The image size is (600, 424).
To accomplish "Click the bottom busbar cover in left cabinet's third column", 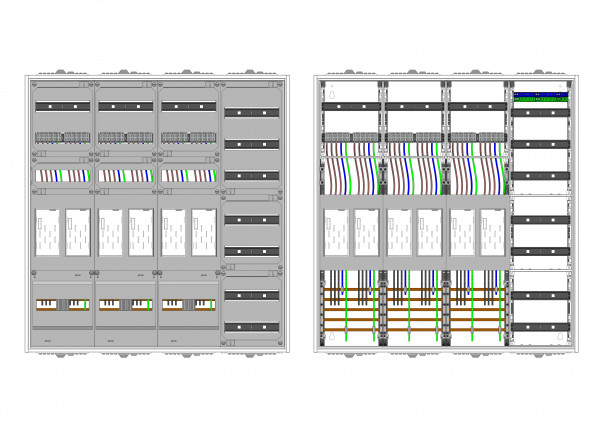I will coord(188,304).
